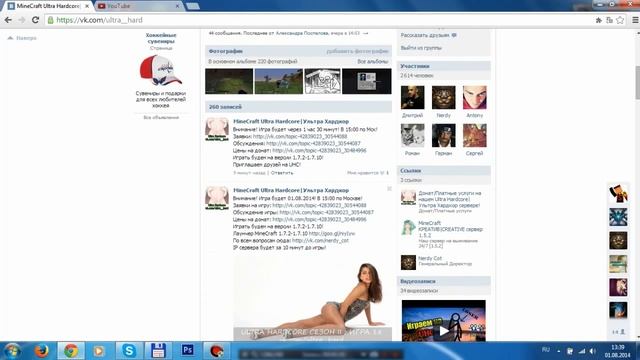Click the address bar showing vk.com/ultra__hard
The width and height of the screenshot is (640, 360).
318,20
